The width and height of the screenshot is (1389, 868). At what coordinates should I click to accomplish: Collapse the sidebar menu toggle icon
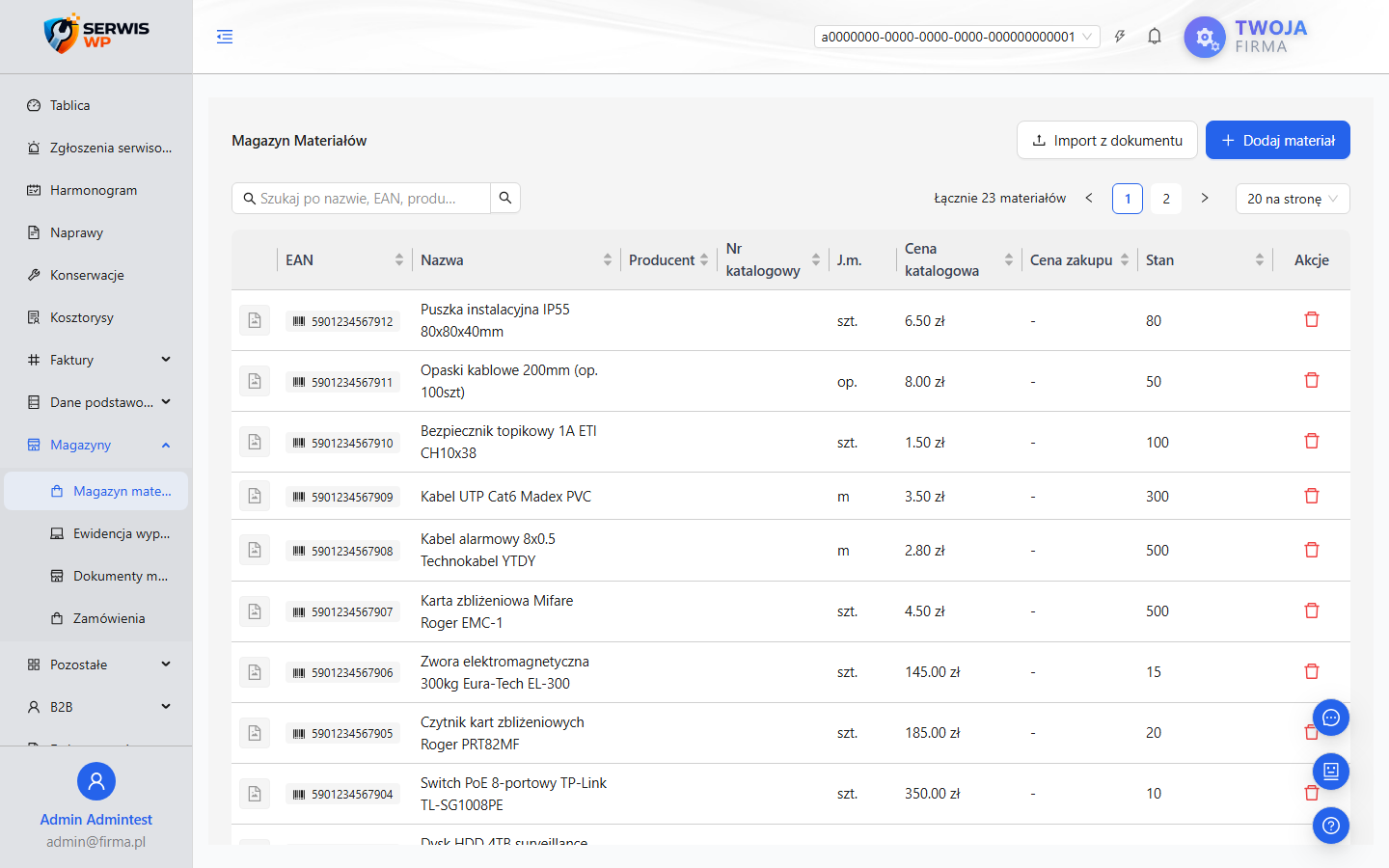(x=225, y=37)
